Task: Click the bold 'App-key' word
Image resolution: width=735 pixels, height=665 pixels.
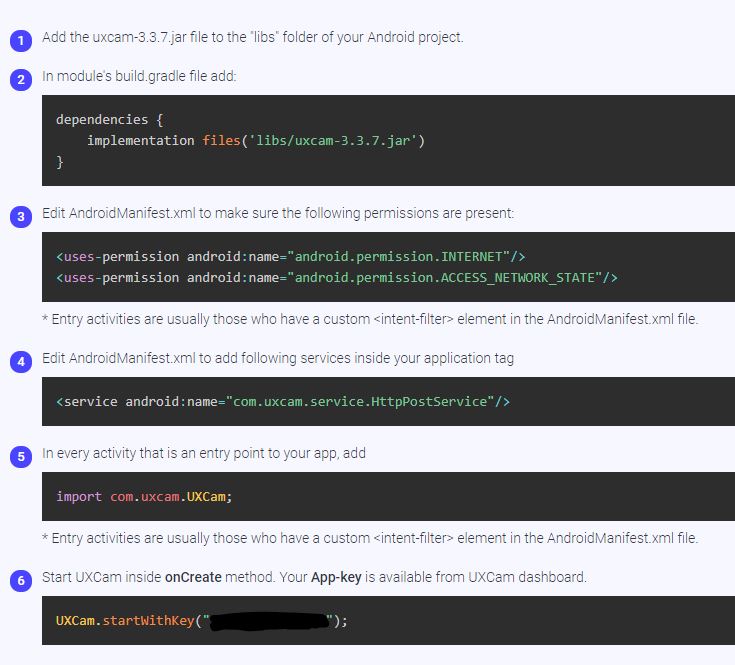Action: click(336, 577)
